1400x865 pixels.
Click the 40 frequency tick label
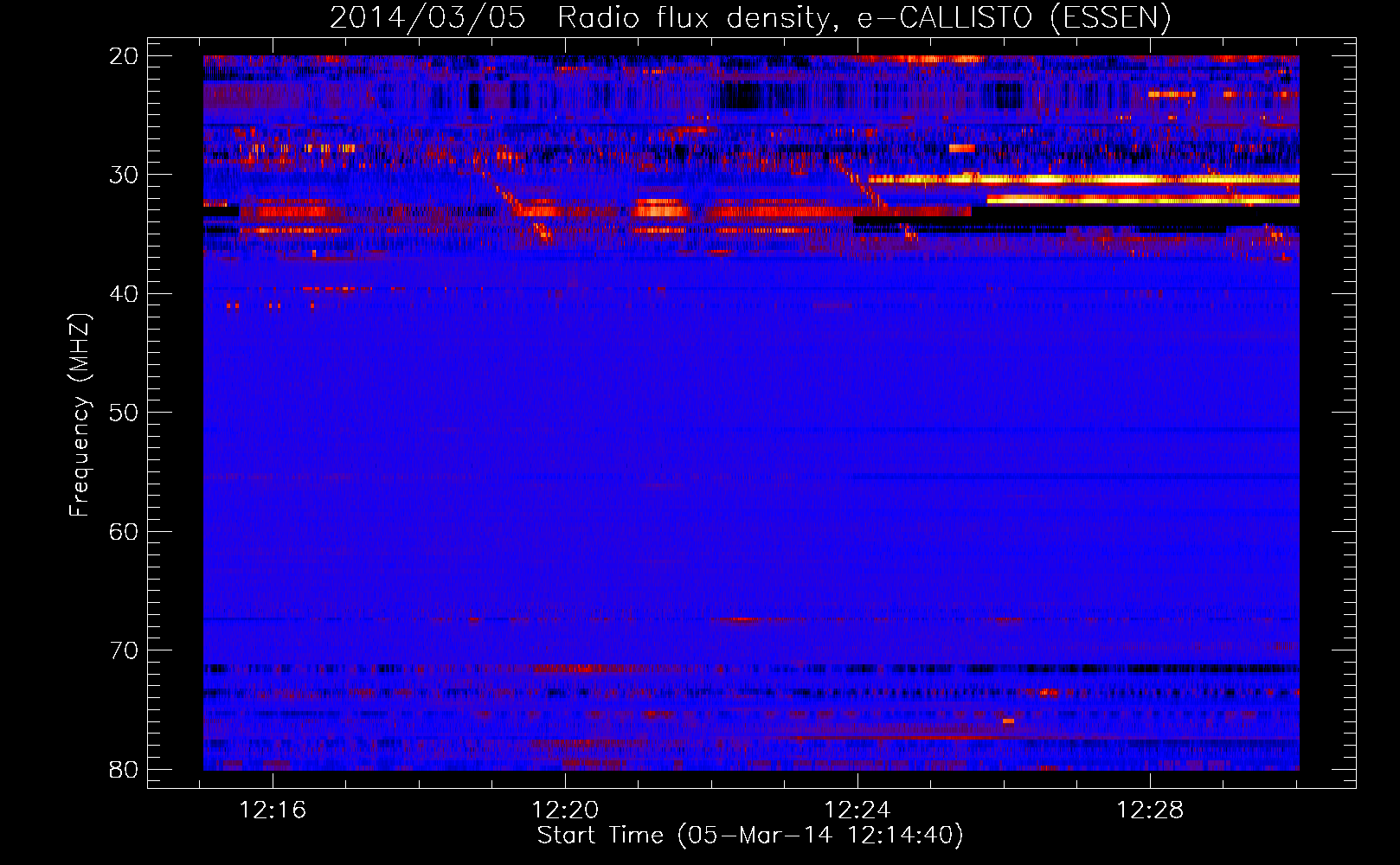click(x=124, y=294)
